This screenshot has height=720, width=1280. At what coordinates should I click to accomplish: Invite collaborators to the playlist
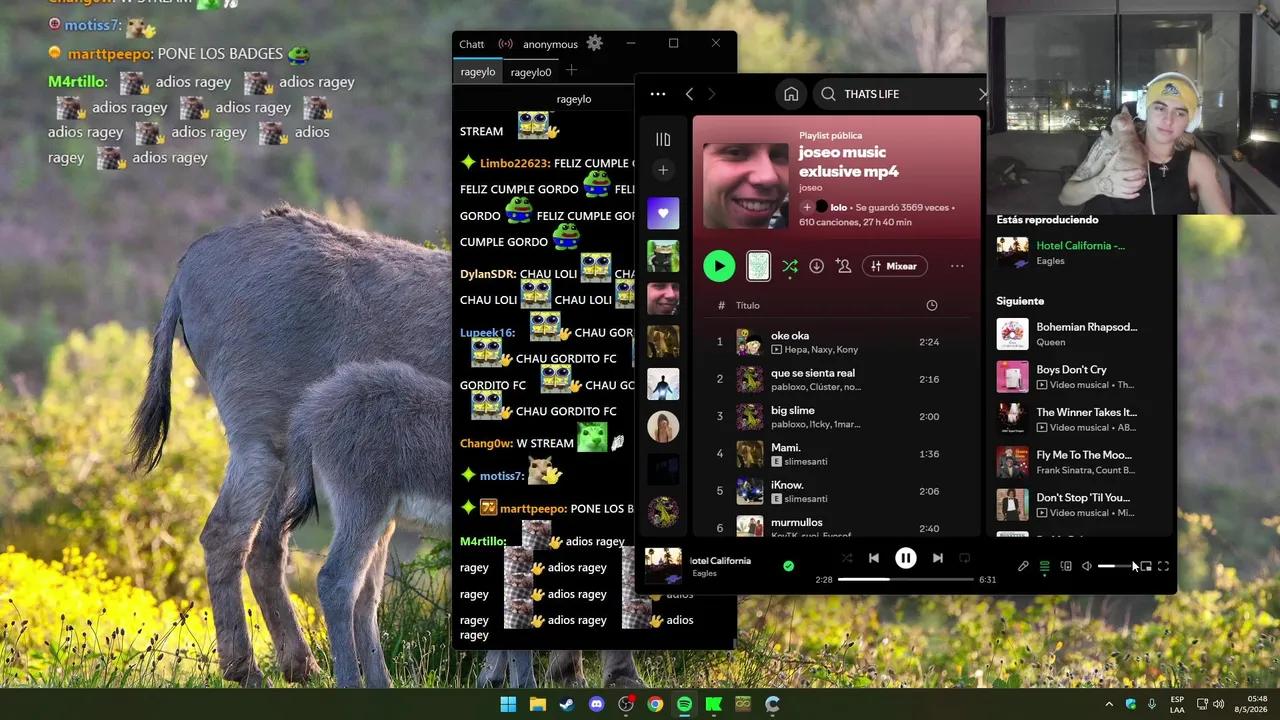844,266
